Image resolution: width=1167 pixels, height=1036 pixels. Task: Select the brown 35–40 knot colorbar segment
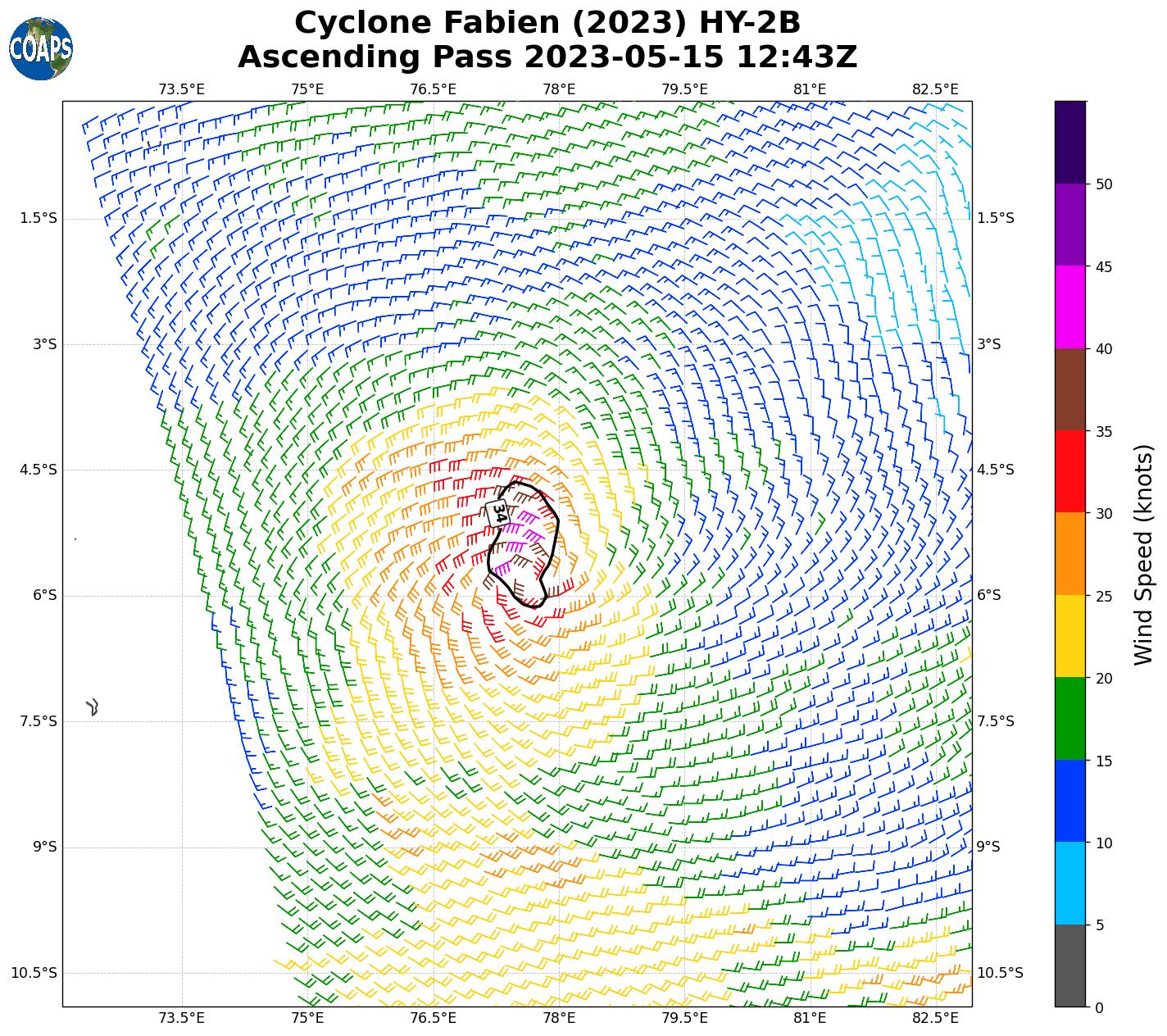coord(1069,389)
